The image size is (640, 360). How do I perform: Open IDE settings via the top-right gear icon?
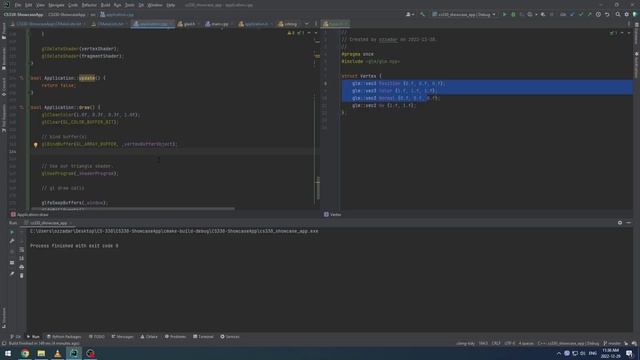coord(627,14)
